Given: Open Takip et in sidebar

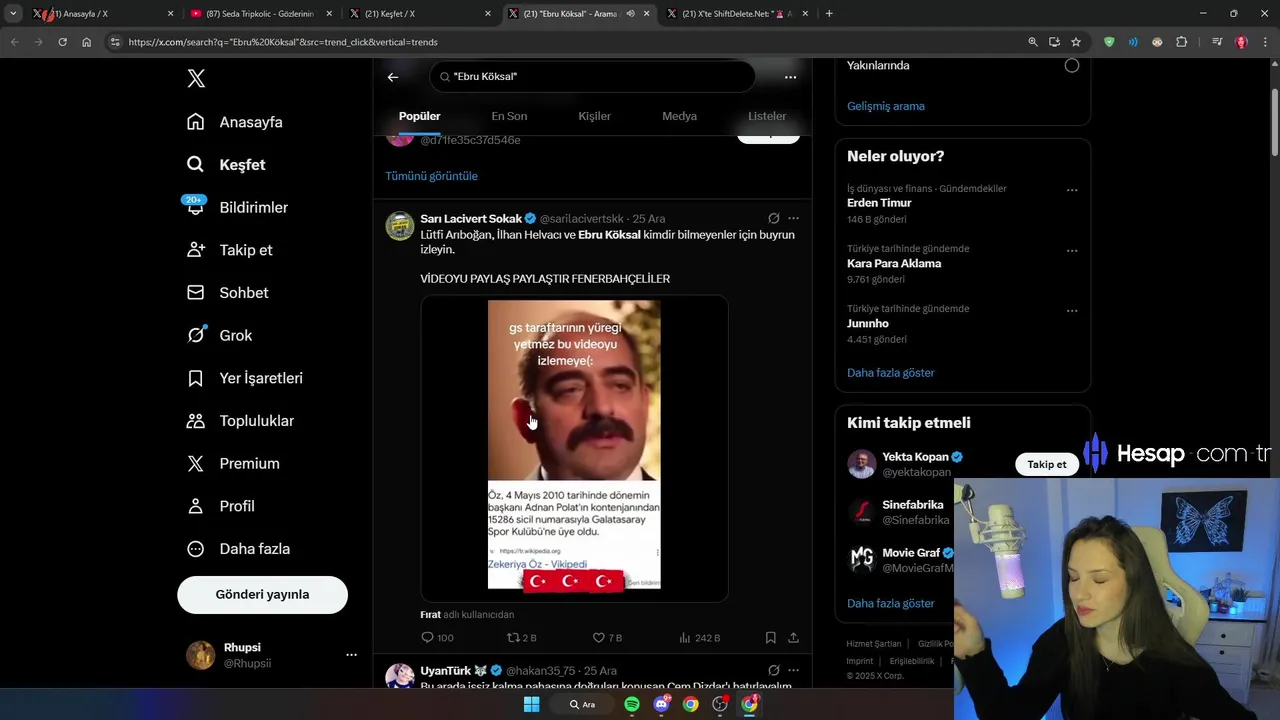Looking at the screenshot, I should pos(229,250).
